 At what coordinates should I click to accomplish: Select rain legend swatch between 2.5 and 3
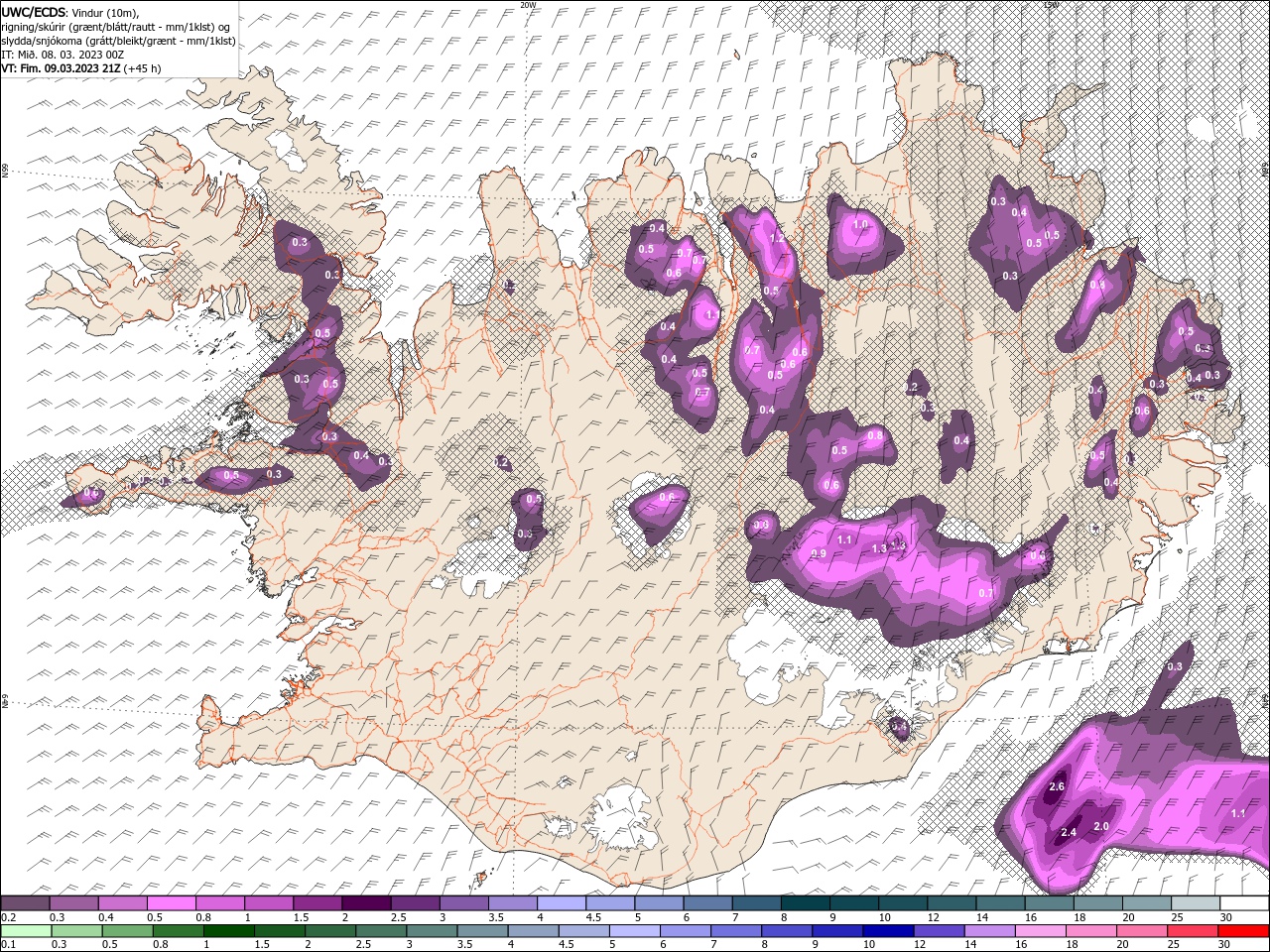pos(380,931)
